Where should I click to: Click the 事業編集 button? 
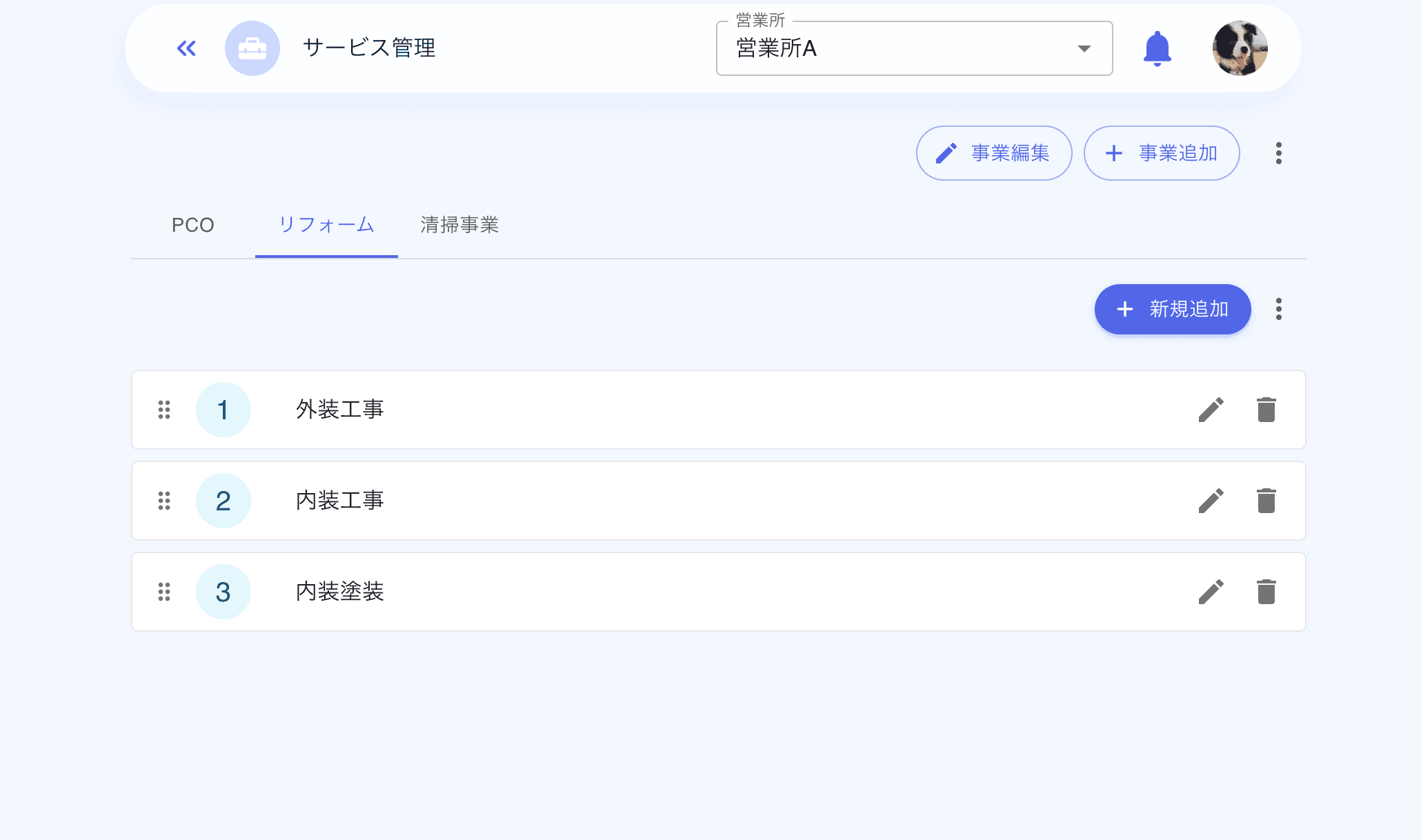[994, 153]
